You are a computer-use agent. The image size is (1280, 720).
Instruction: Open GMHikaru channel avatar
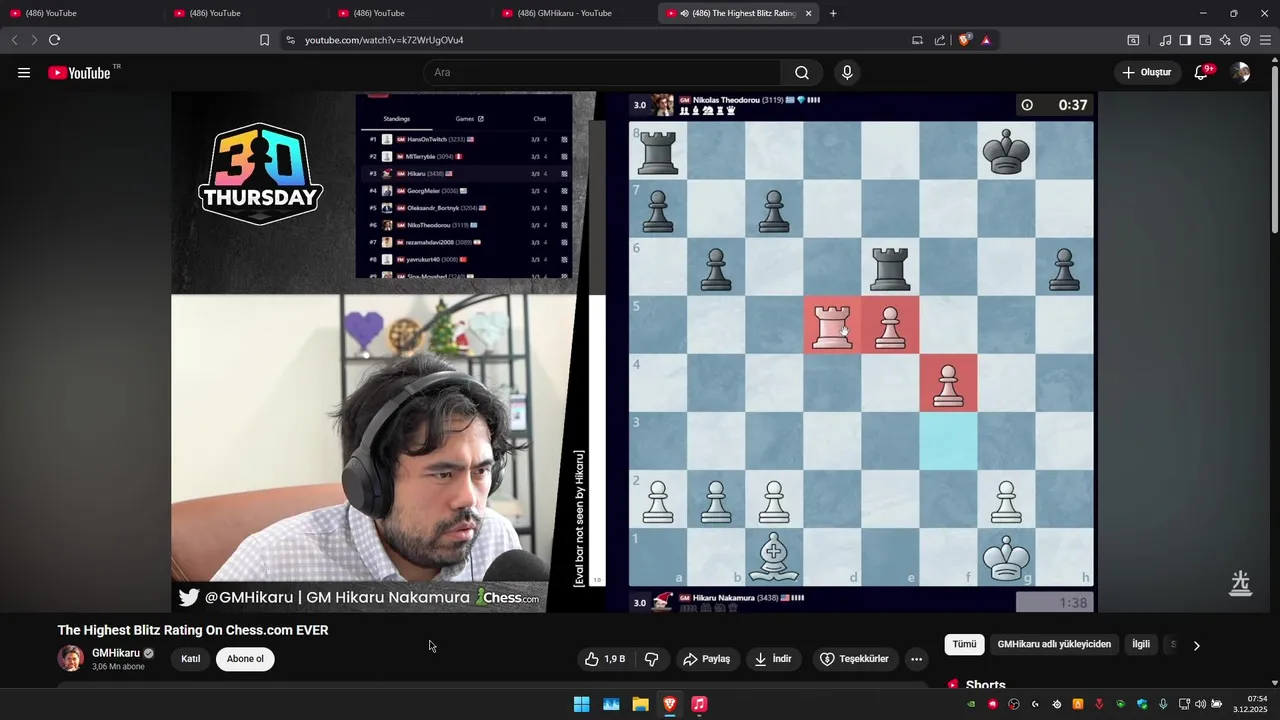pyautogui.click(x=70, y=658)
